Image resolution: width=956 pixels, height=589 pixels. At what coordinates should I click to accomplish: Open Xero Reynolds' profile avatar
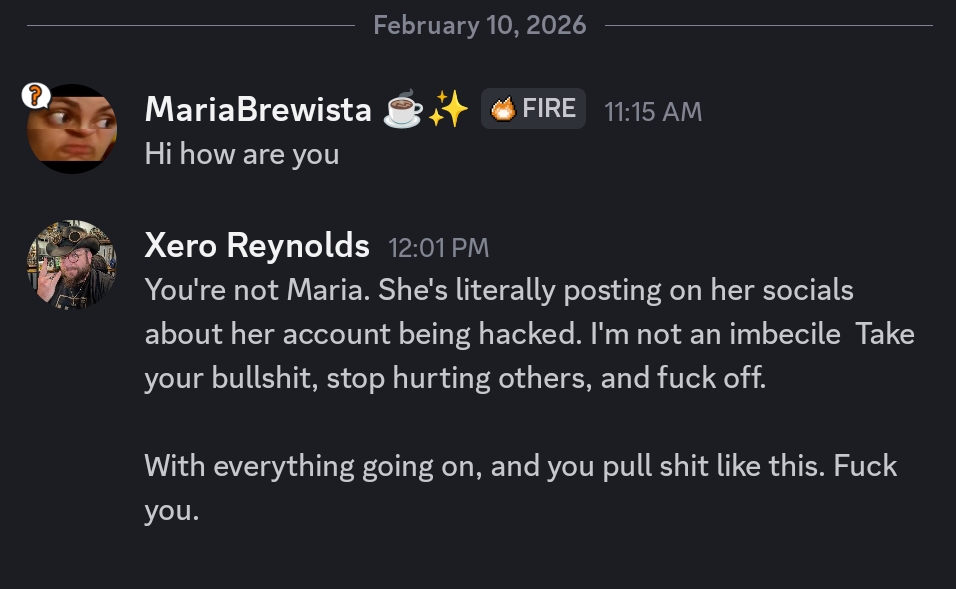tap(72, 265)
